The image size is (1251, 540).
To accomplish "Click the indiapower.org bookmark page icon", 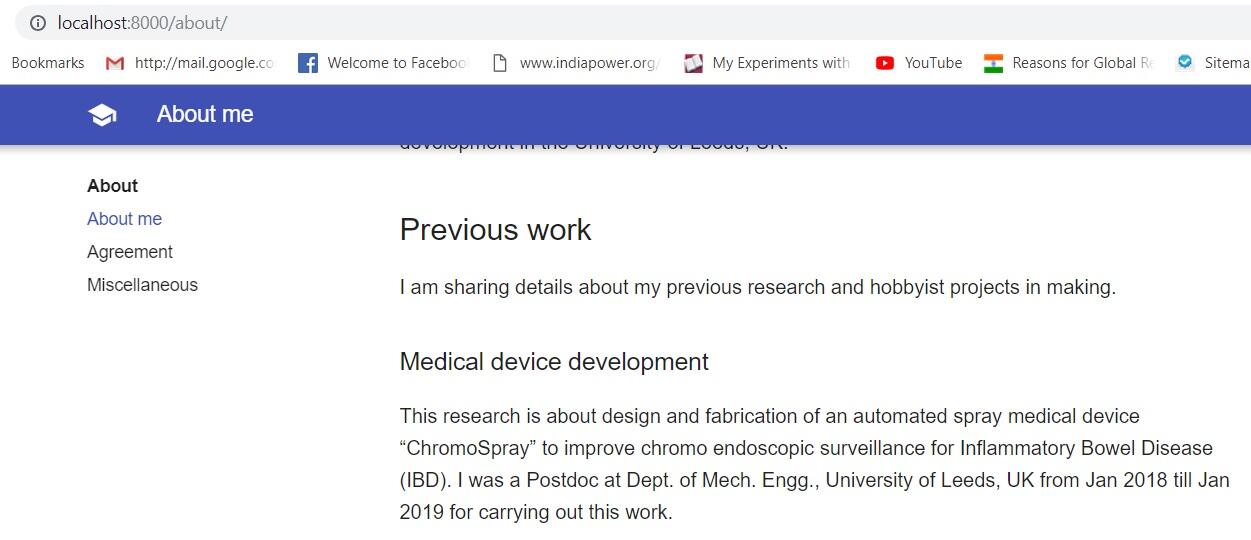I will (500, 63).
